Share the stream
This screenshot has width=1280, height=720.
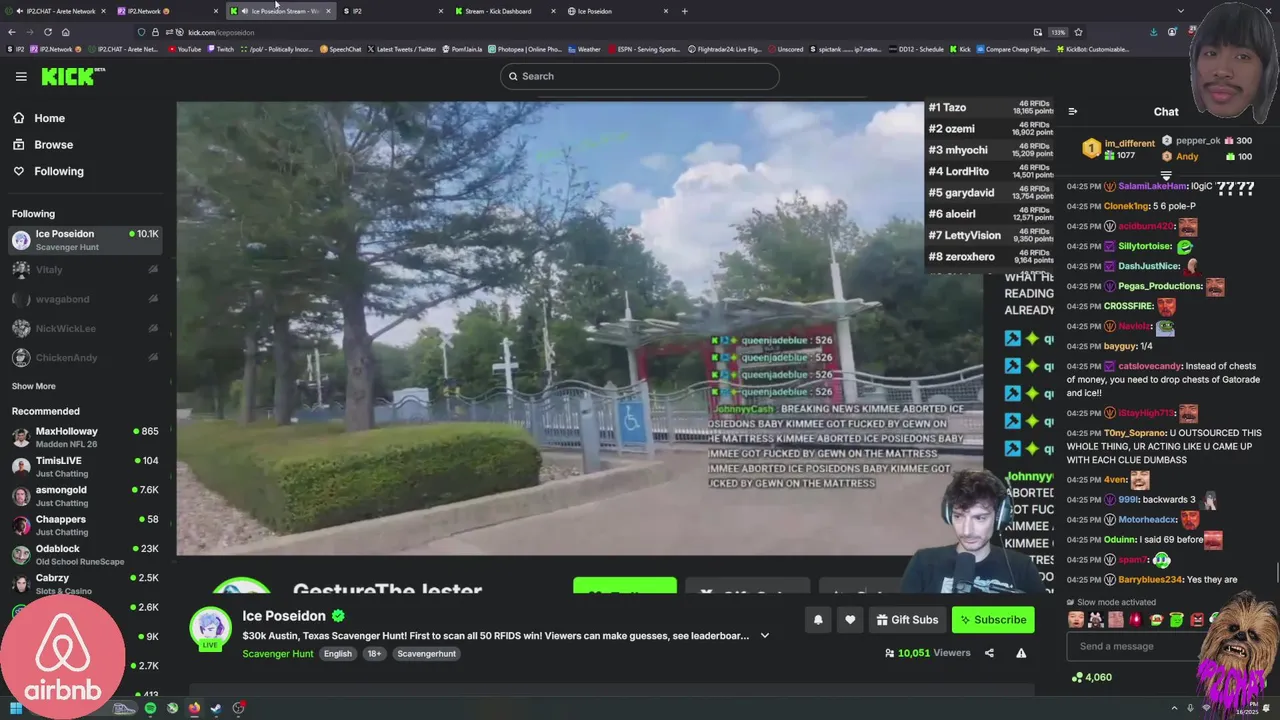989,653
